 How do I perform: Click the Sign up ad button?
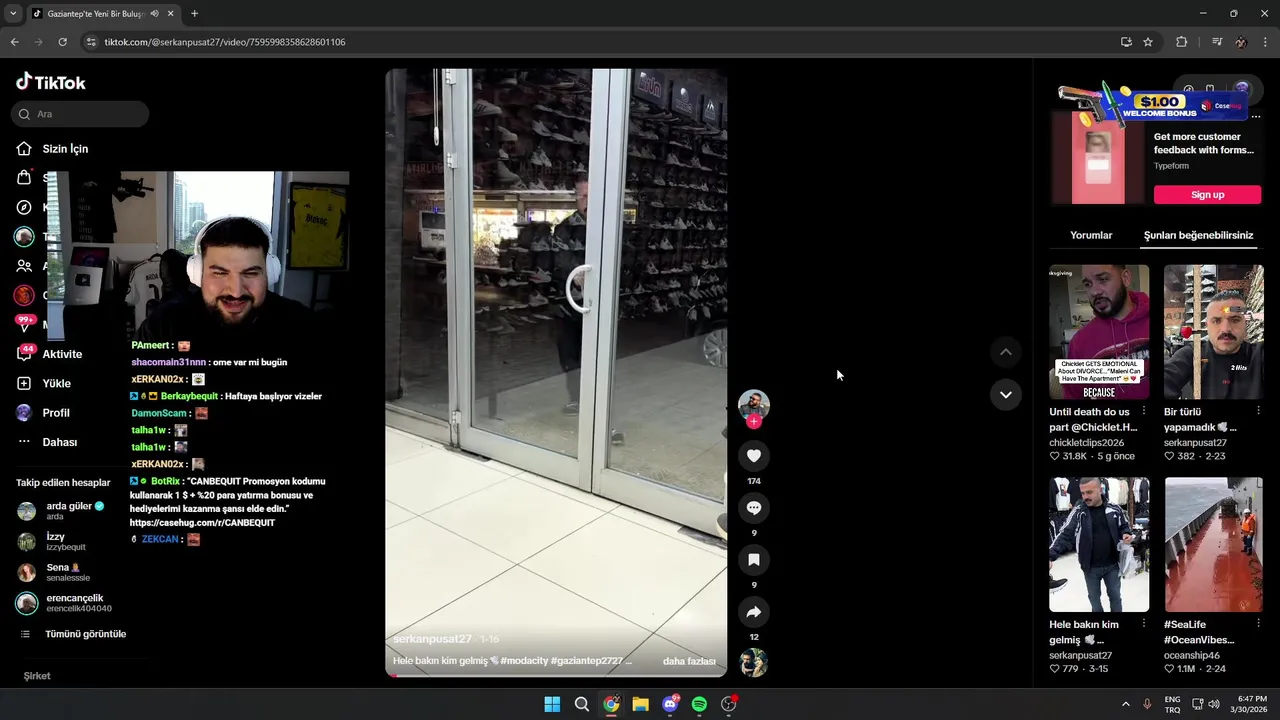click(x=1207, y=195)
